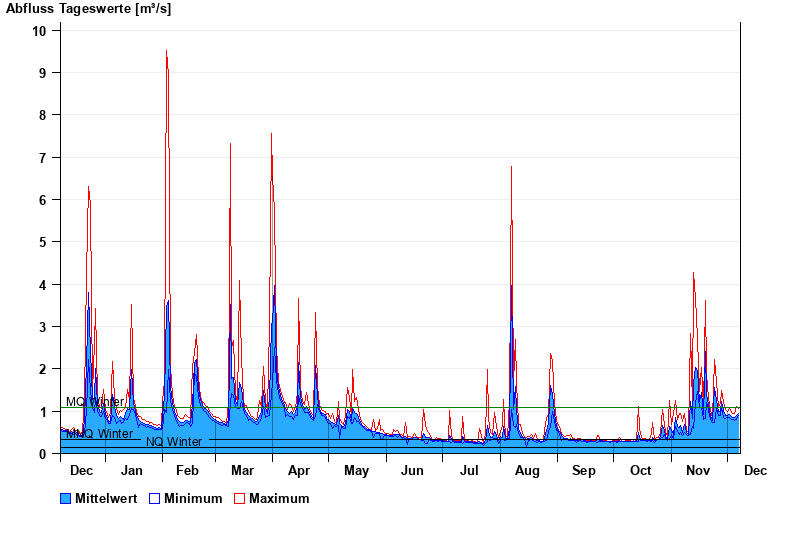This screenshot has height=550, width=800.
Task: Click the y-axis value 10 label
Action: [x=39, y=31]
